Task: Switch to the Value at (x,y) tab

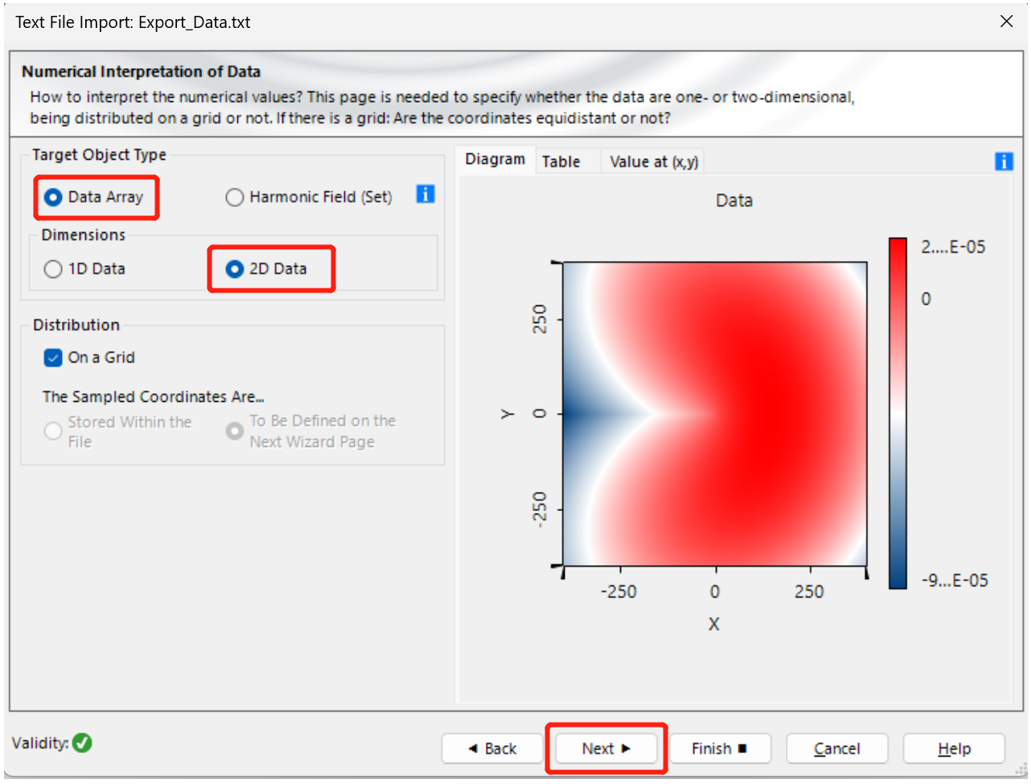Action: pyautogui.click(x=653, y=161)
